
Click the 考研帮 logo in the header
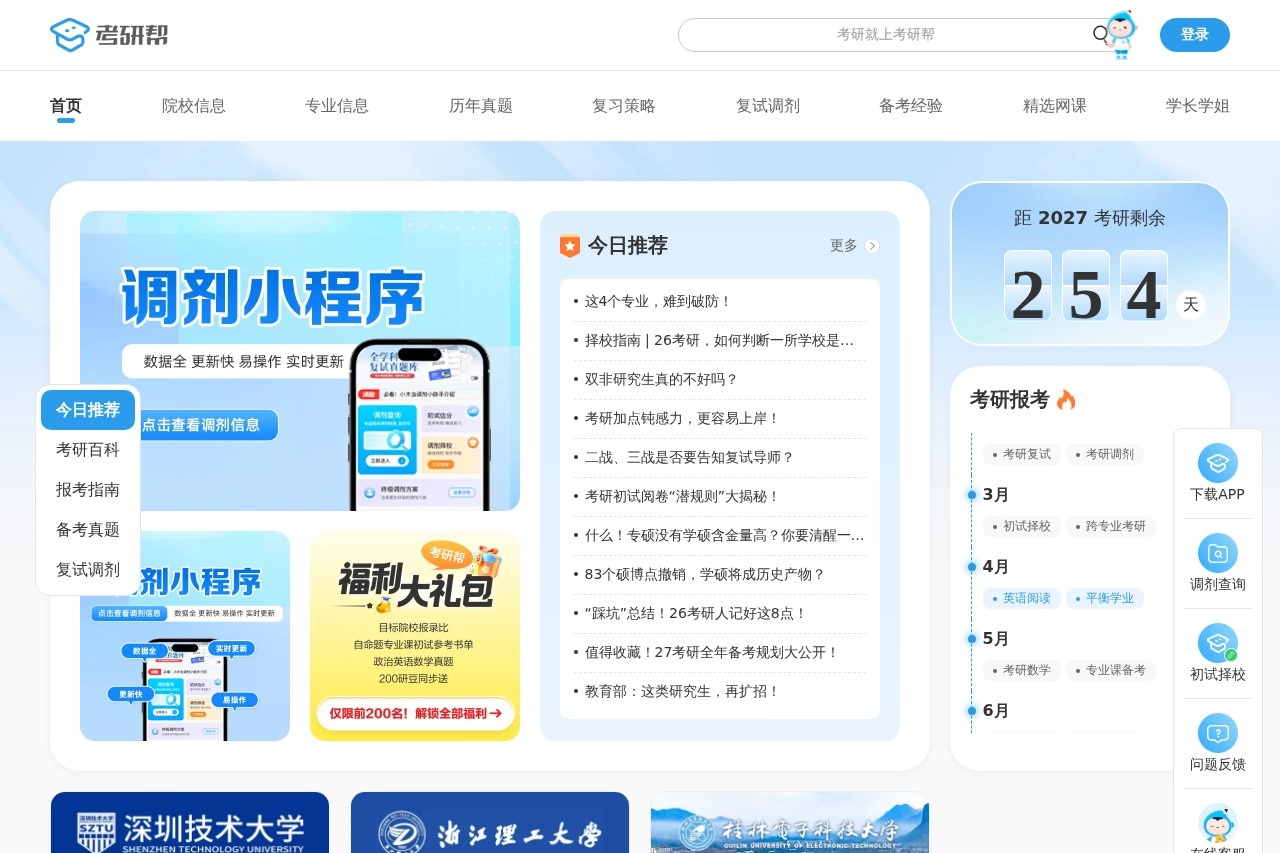109,35
